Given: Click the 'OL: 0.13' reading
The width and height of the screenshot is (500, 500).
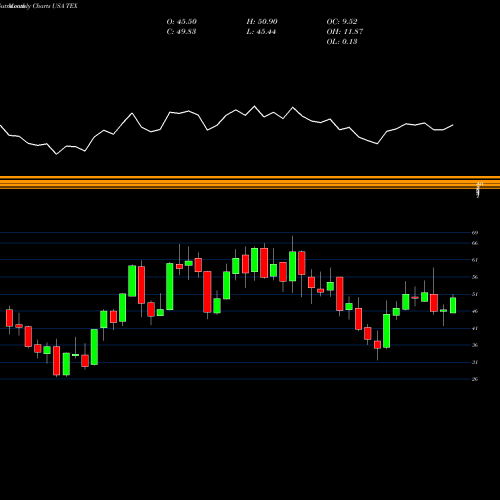Looking at the screenshot, I should 342,42.
